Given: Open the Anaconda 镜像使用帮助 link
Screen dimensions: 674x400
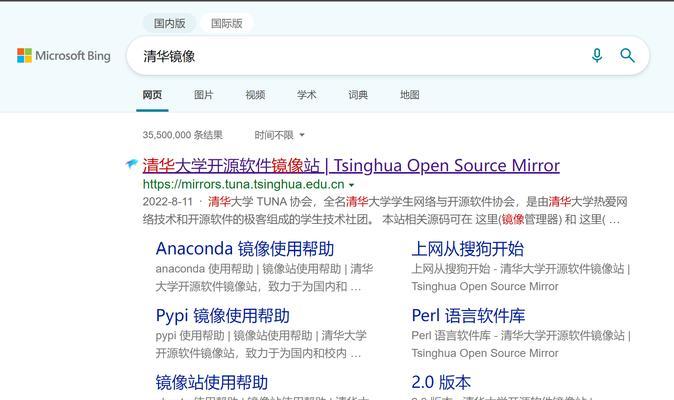Looking at the screenshot, I should (x=245, y=249).
